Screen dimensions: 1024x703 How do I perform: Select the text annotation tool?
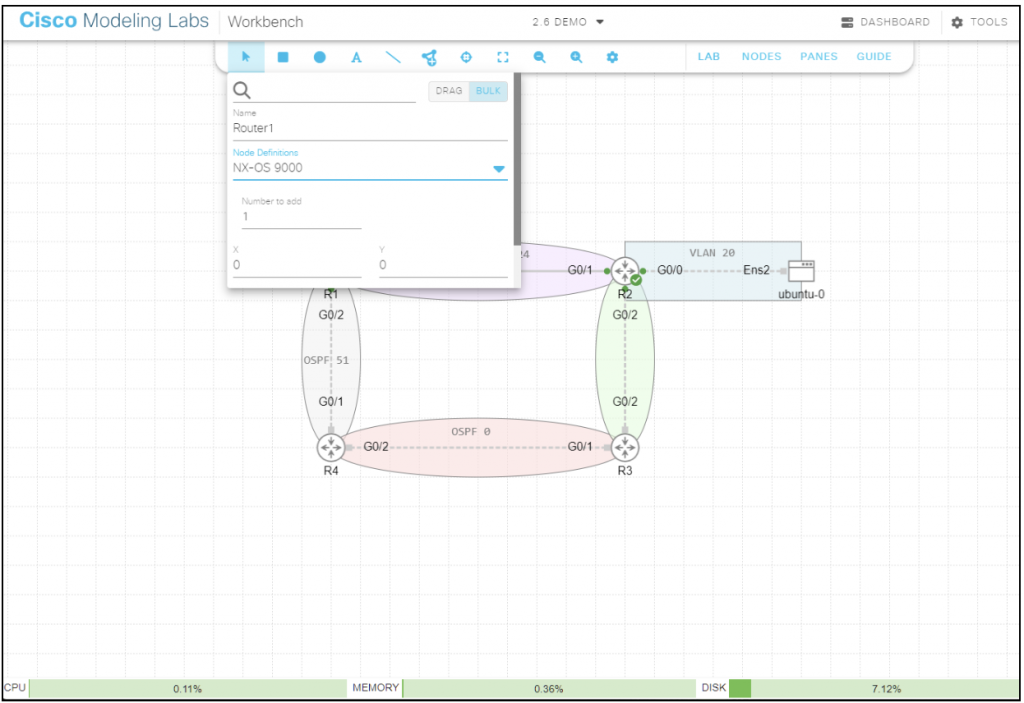(356, 57)
